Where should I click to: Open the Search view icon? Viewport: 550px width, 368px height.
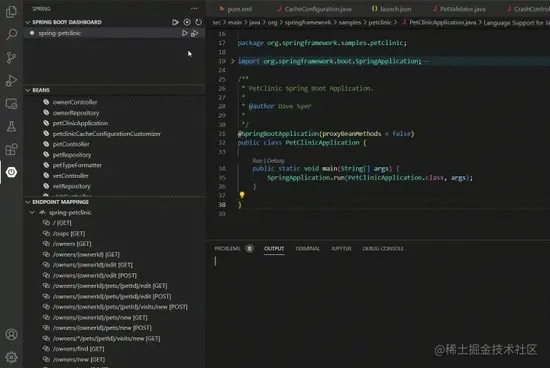click(x=11, y=34)
